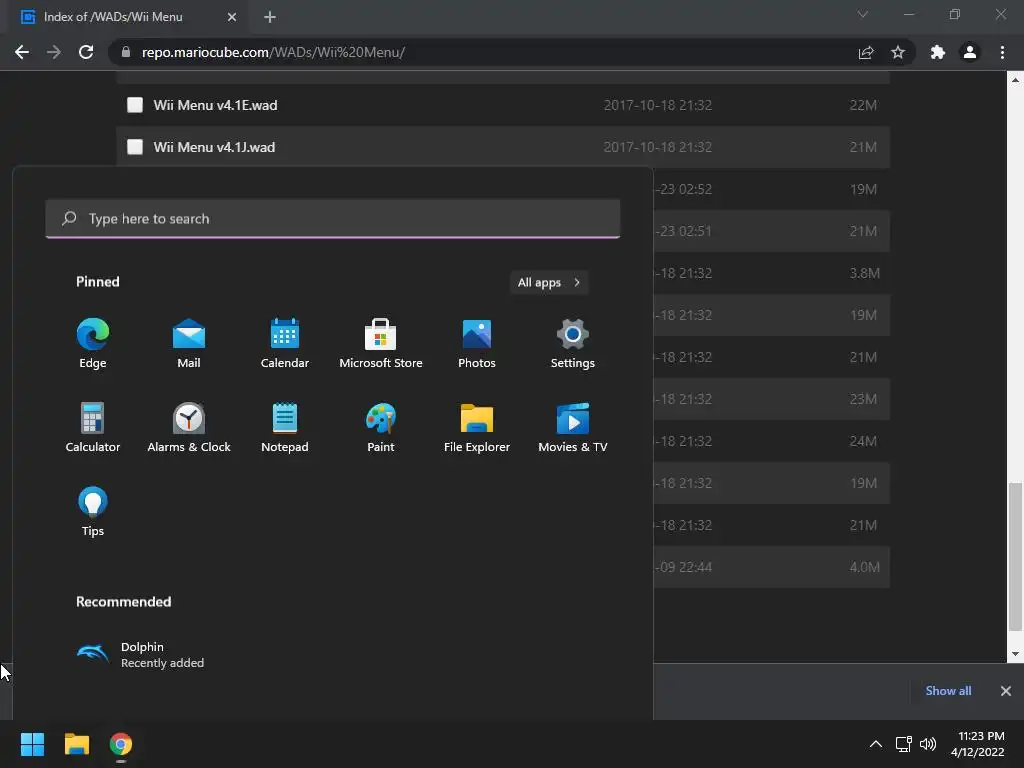Open a new Chrome tab
The width and height of the screenshot is (1024, 768).
[x=270, y=17]
